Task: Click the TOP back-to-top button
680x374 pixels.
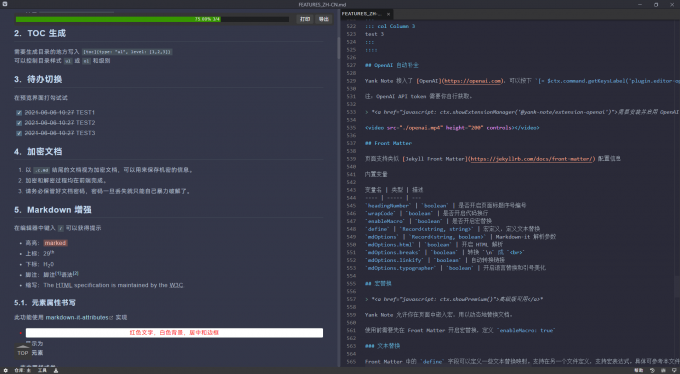Action: coord(23,351)
